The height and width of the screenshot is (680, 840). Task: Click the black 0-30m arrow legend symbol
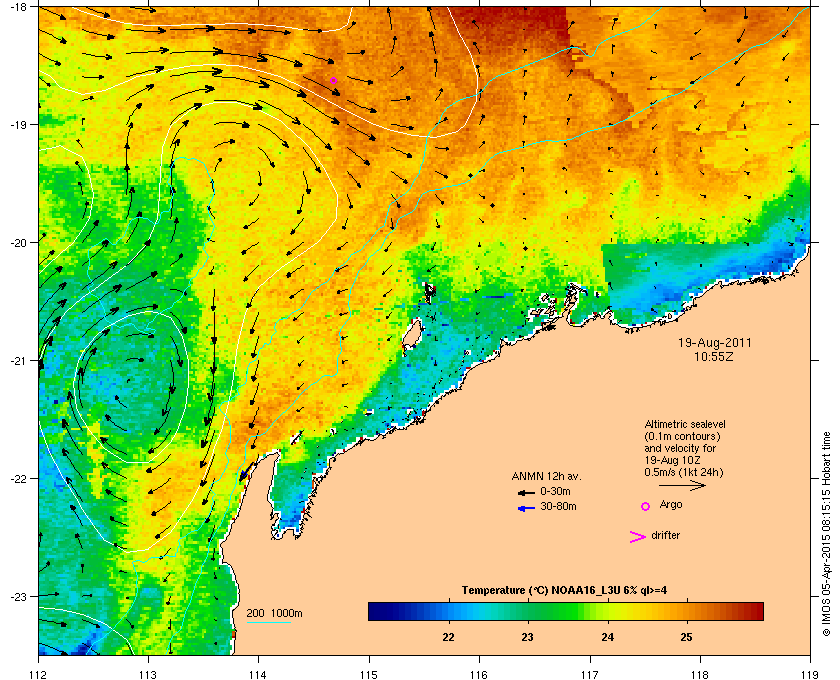click(x=526, y=492)
